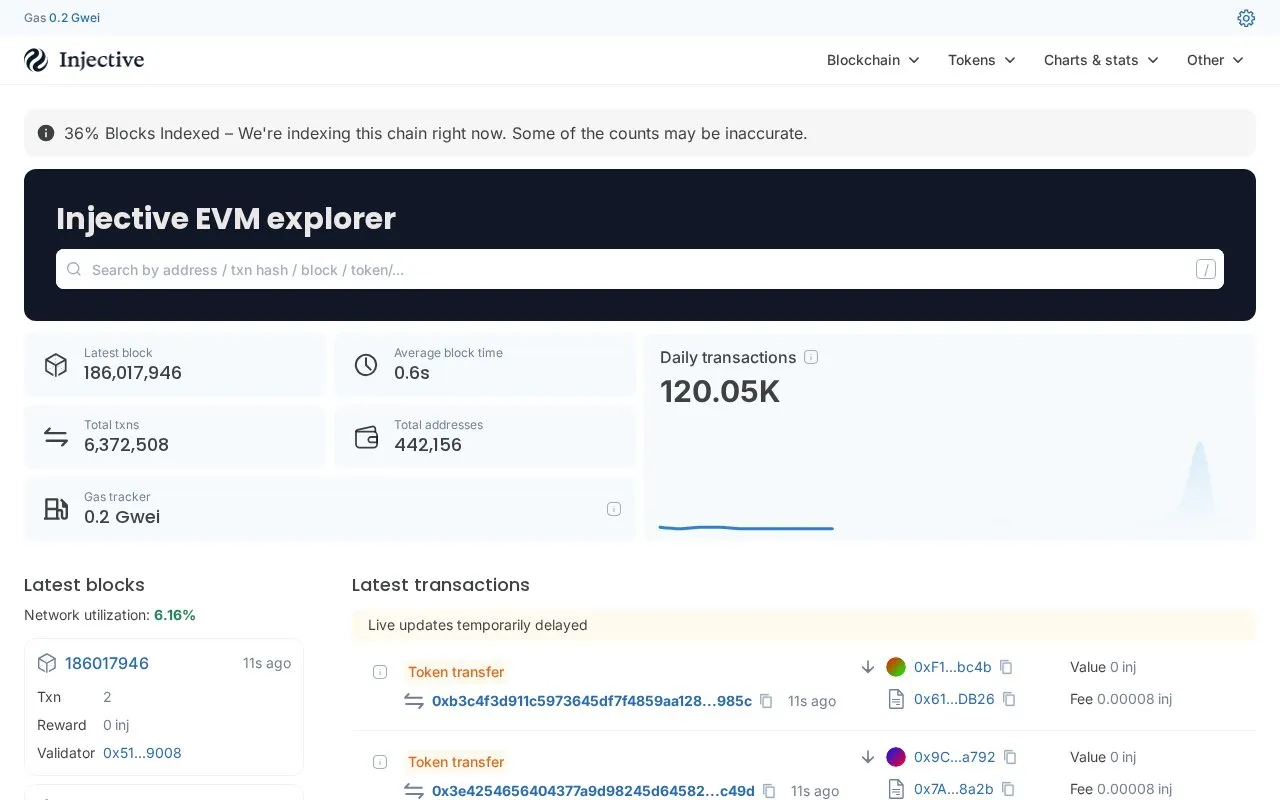The width and height of the screenshot is (1280, 800).
Task: Click the Total txns arrows icon
Action: (x=56, y=437)
